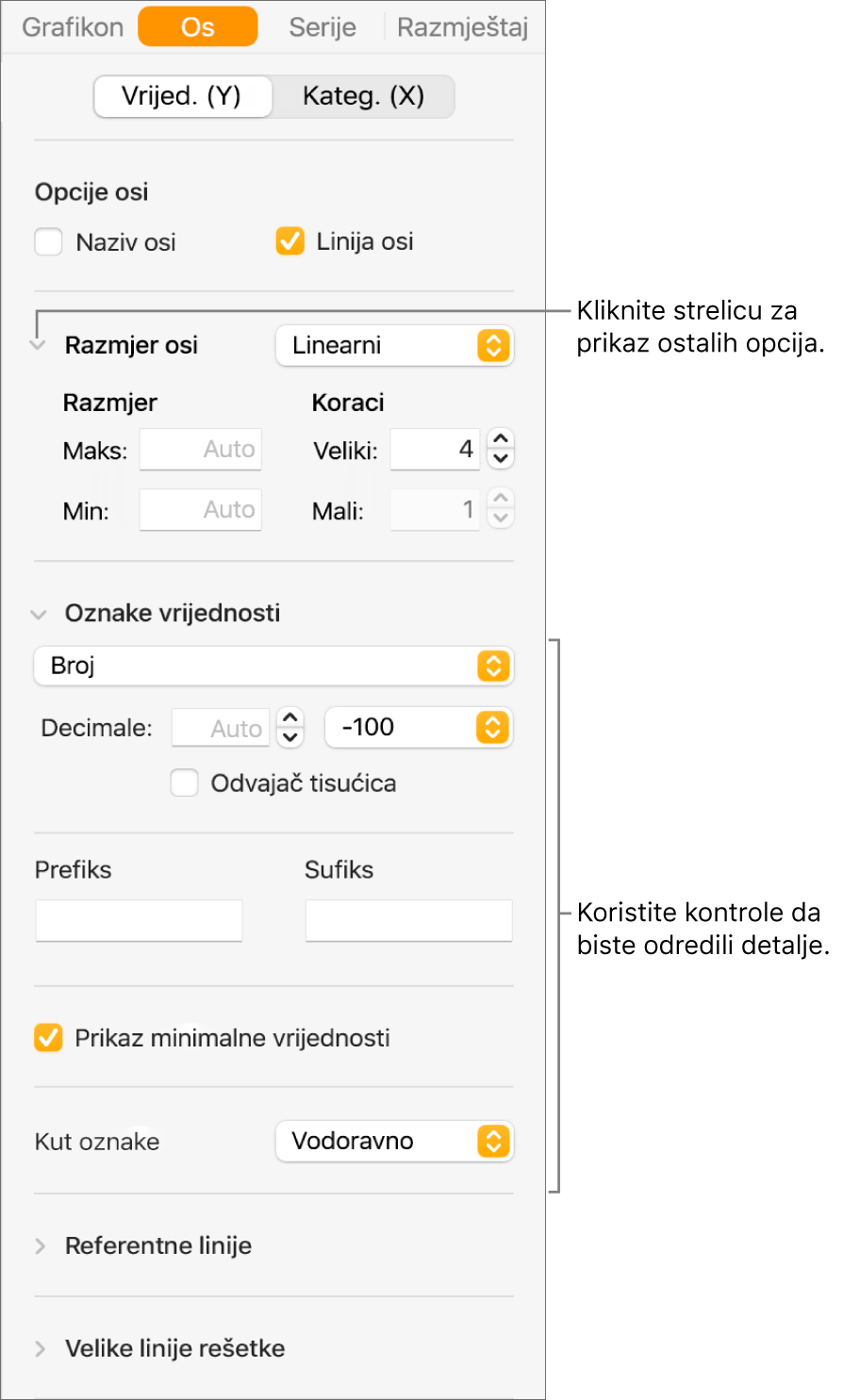Collapse the Oznake vrijednosti section
The image size is (843, 1400).
click(x=39, y=614)
